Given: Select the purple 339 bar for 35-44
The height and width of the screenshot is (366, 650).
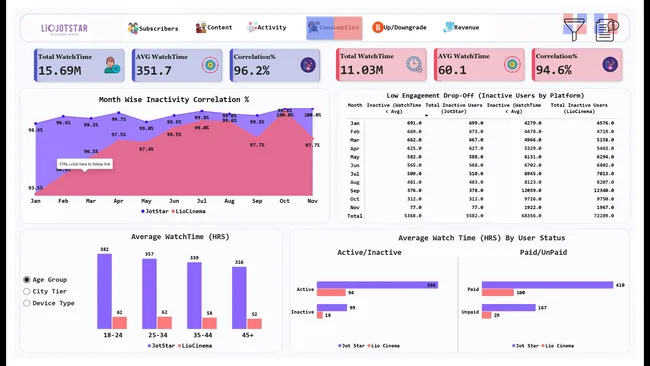Looking at the screenshot, I should pyautogui.click(x=194, y=296).
